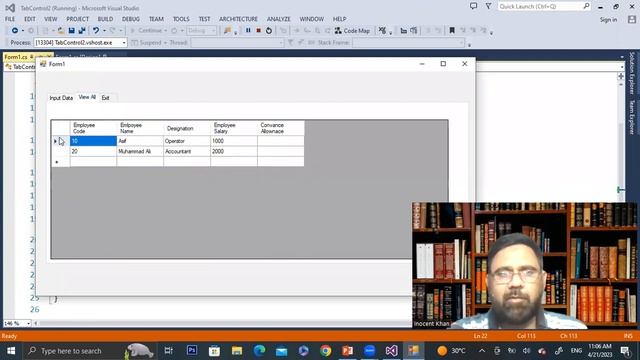Open Microsoft Edge from taskbar

coord(259,351)
